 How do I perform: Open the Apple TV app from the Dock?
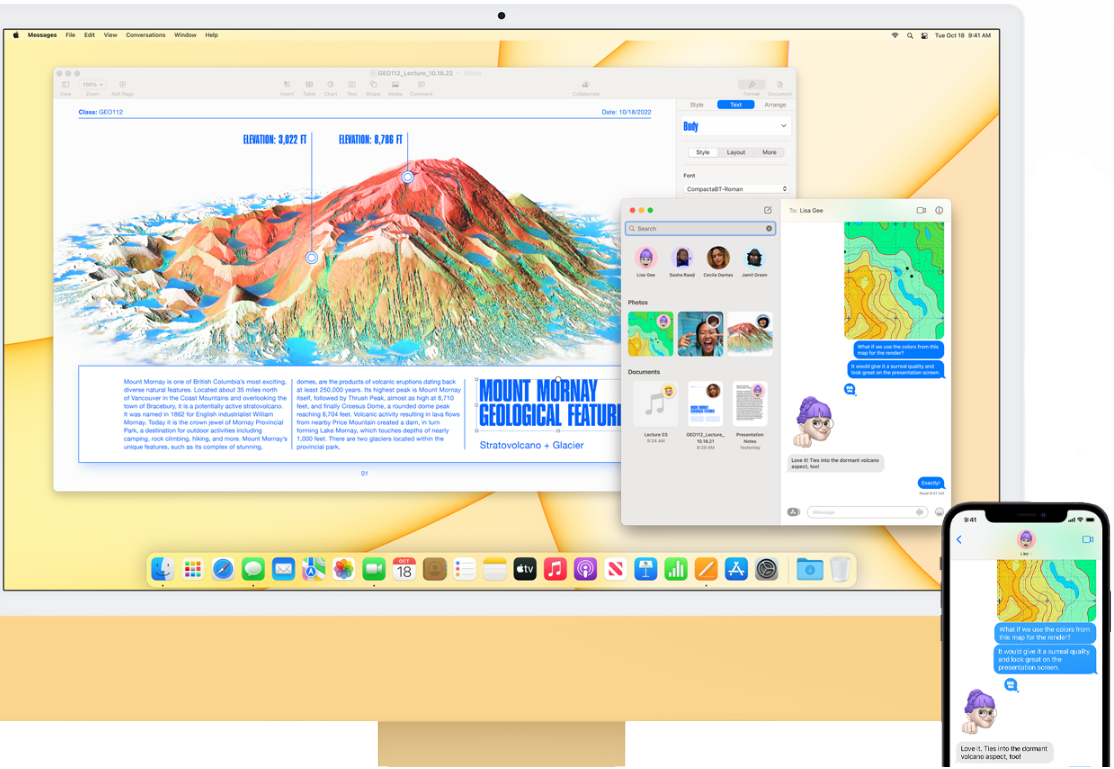[525, 569]
